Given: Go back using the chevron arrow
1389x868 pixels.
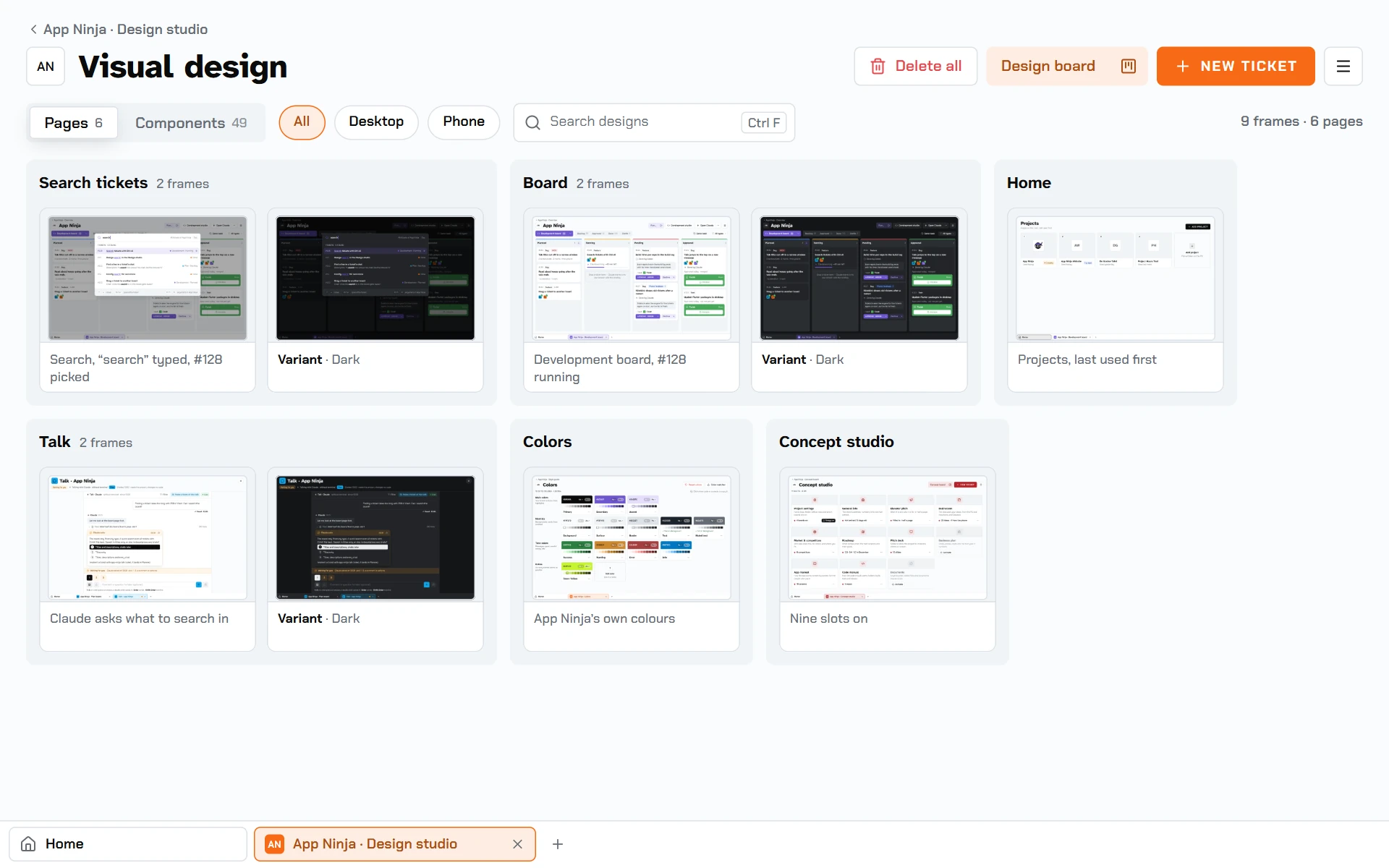Looking at the screenshot, I should [x=33, y=29].
